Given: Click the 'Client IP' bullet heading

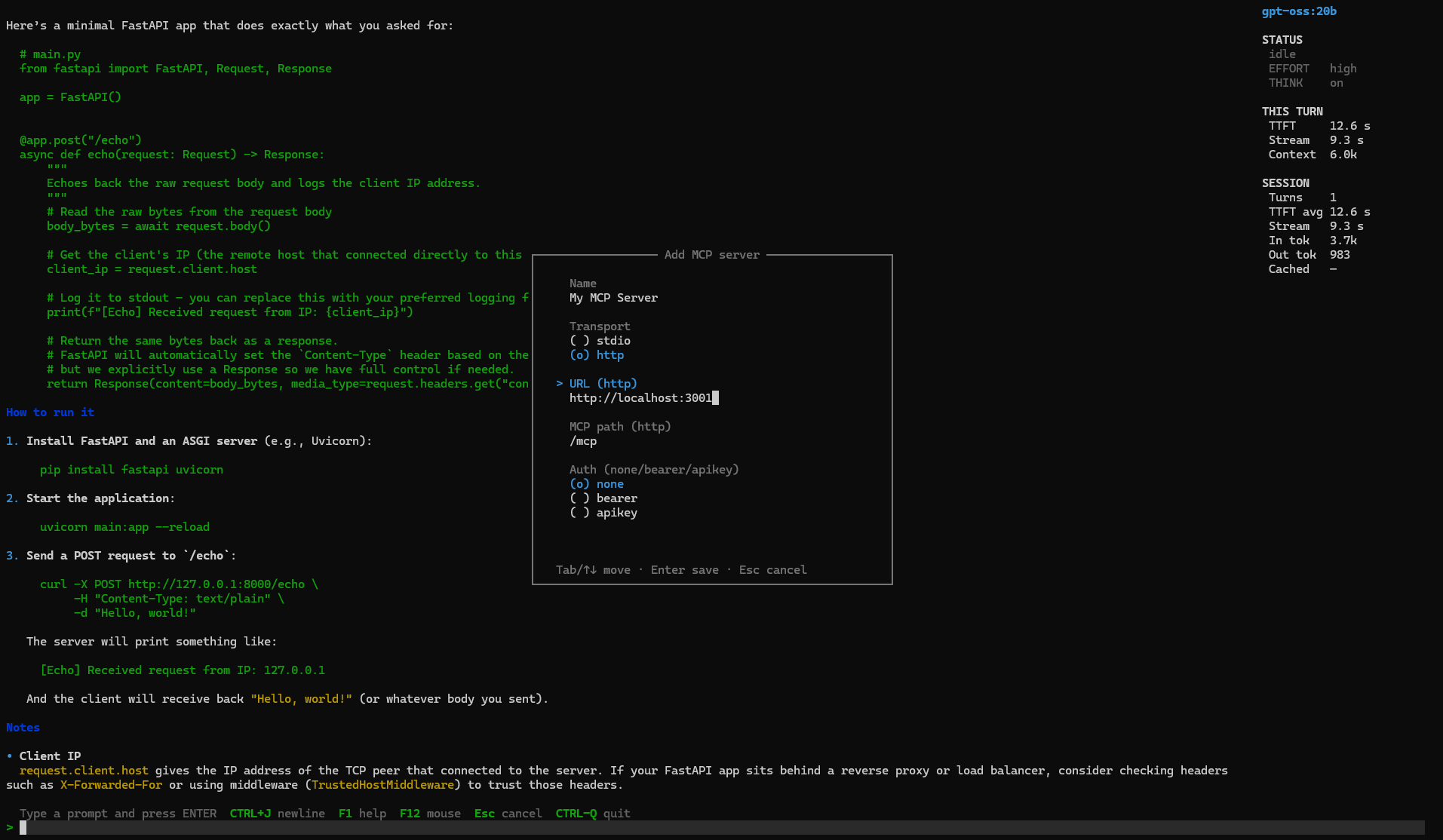Looking at the screenshot, I should coord(50,756).
